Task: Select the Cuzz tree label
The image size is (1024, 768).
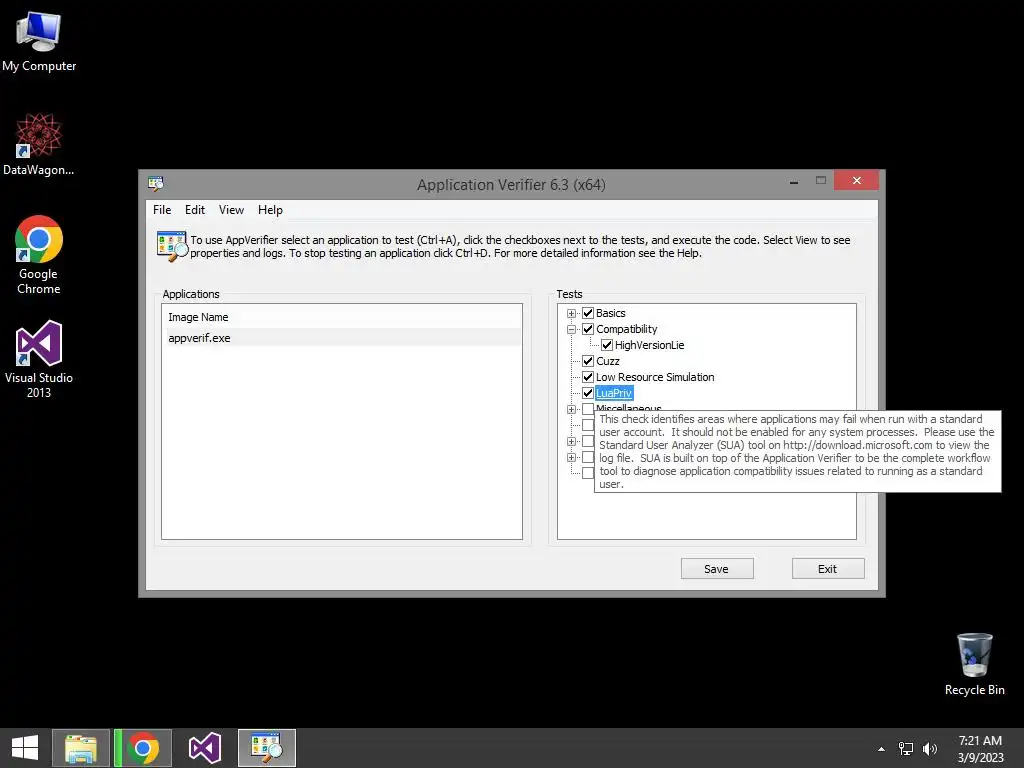Action: click(x=607, y=361)
